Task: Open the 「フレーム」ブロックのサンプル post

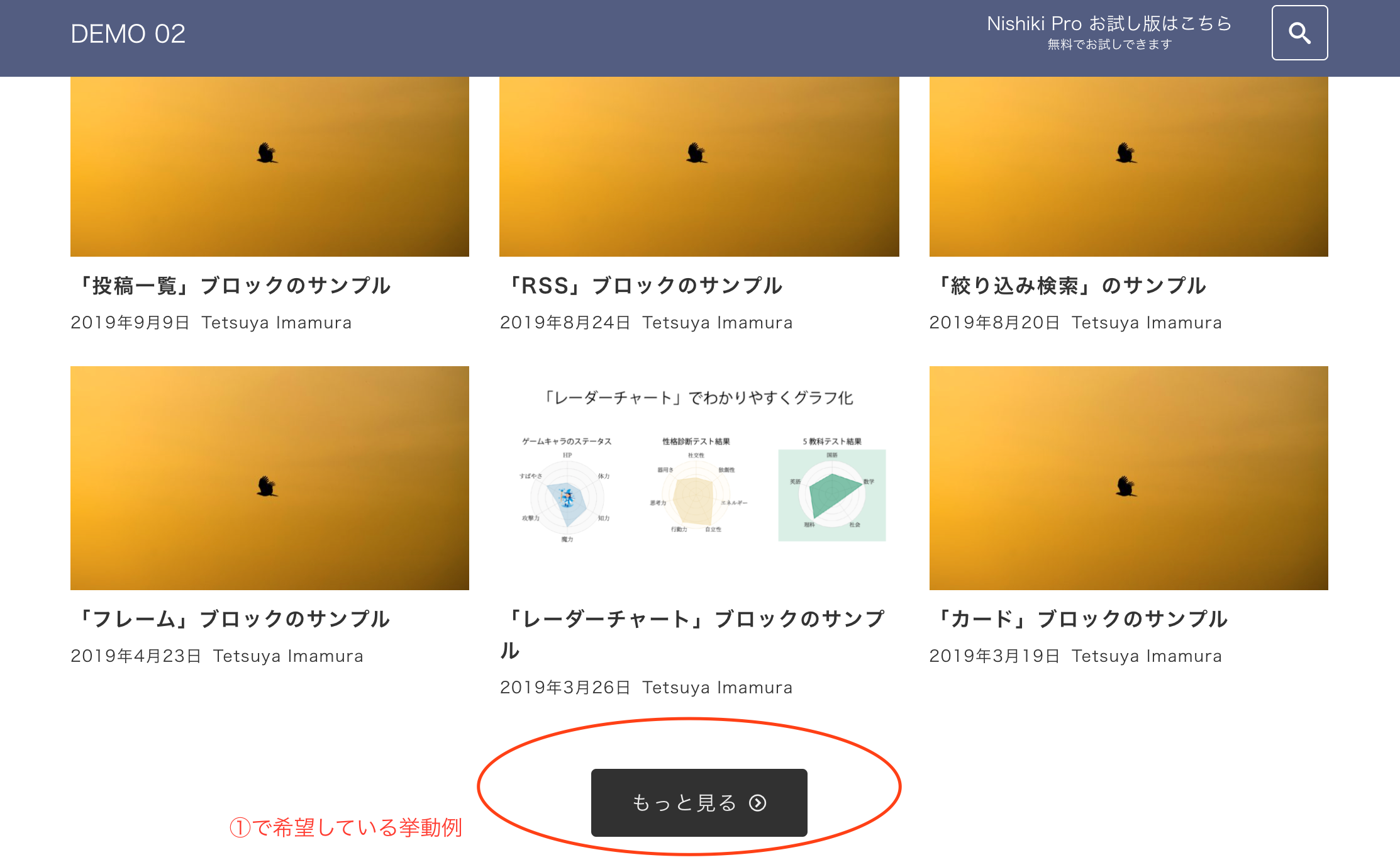Action: (236, 618)
